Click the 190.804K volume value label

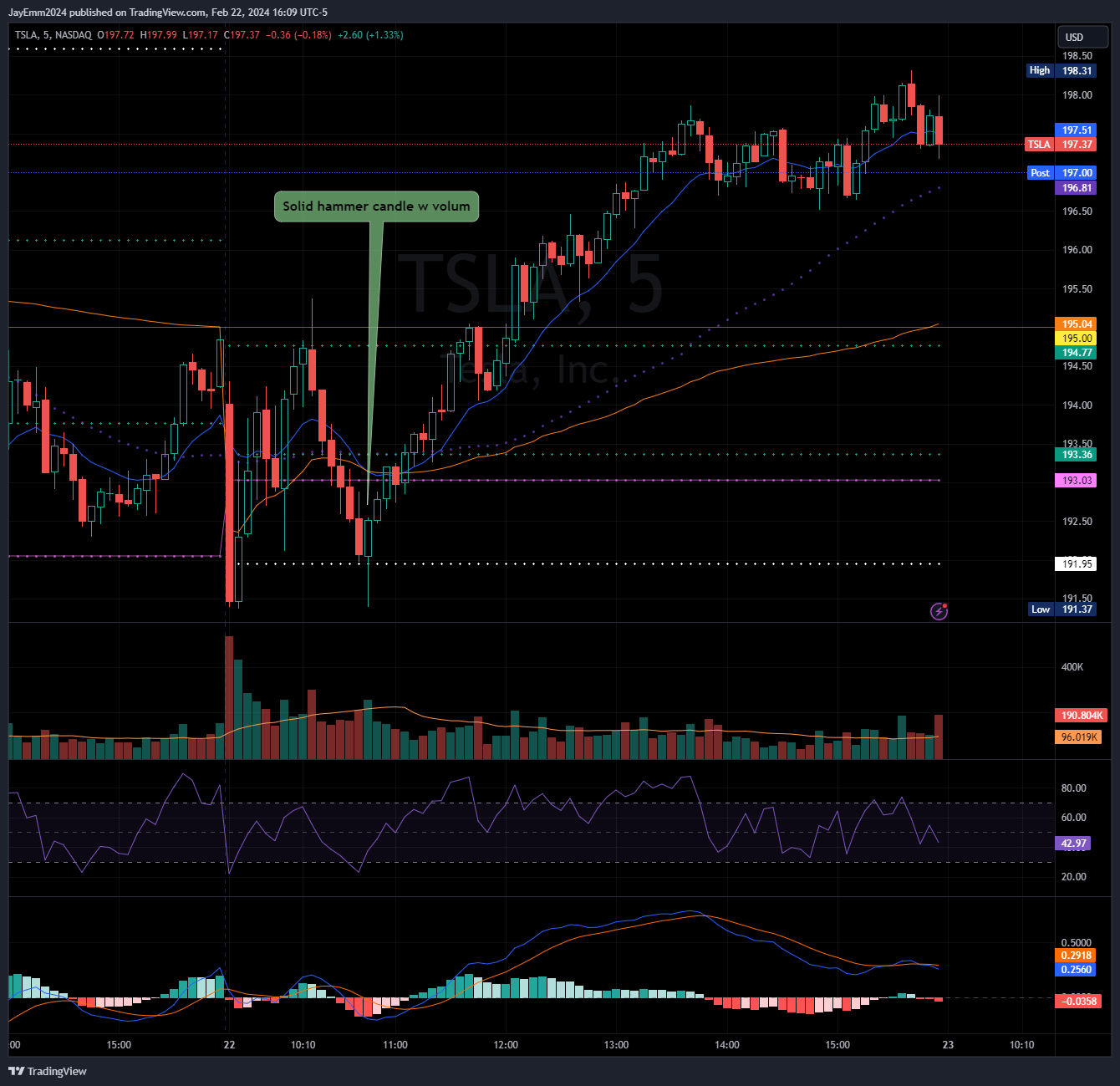tap(1082, 716)
